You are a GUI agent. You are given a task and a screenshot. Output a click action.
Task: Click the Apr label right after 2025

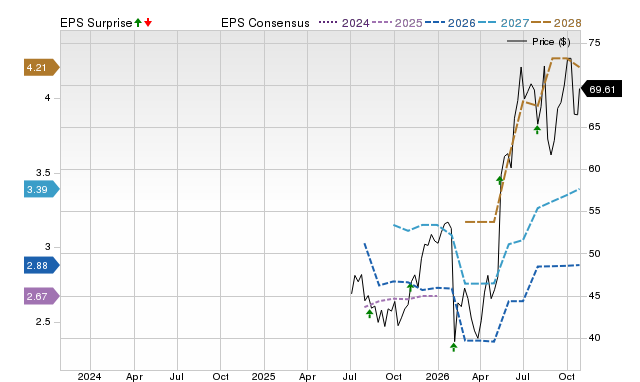point(307,377)
